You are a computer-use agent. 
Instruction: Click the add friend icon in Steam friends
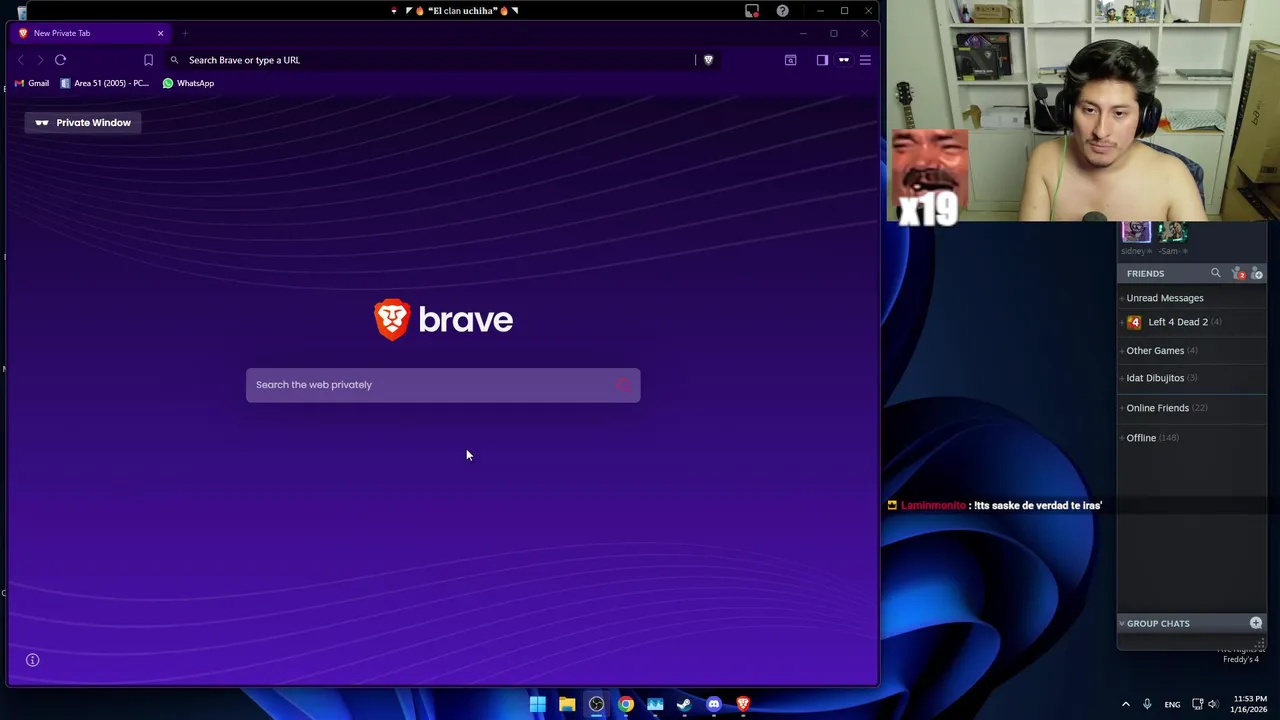(1257, 273)
